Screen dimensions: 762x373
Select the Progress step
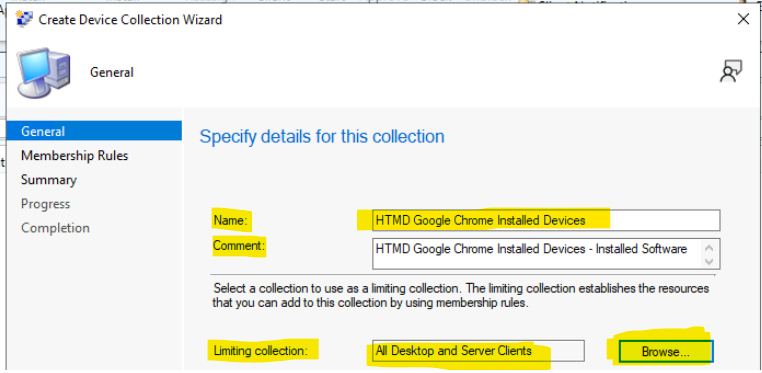click(x=45, y=204)
